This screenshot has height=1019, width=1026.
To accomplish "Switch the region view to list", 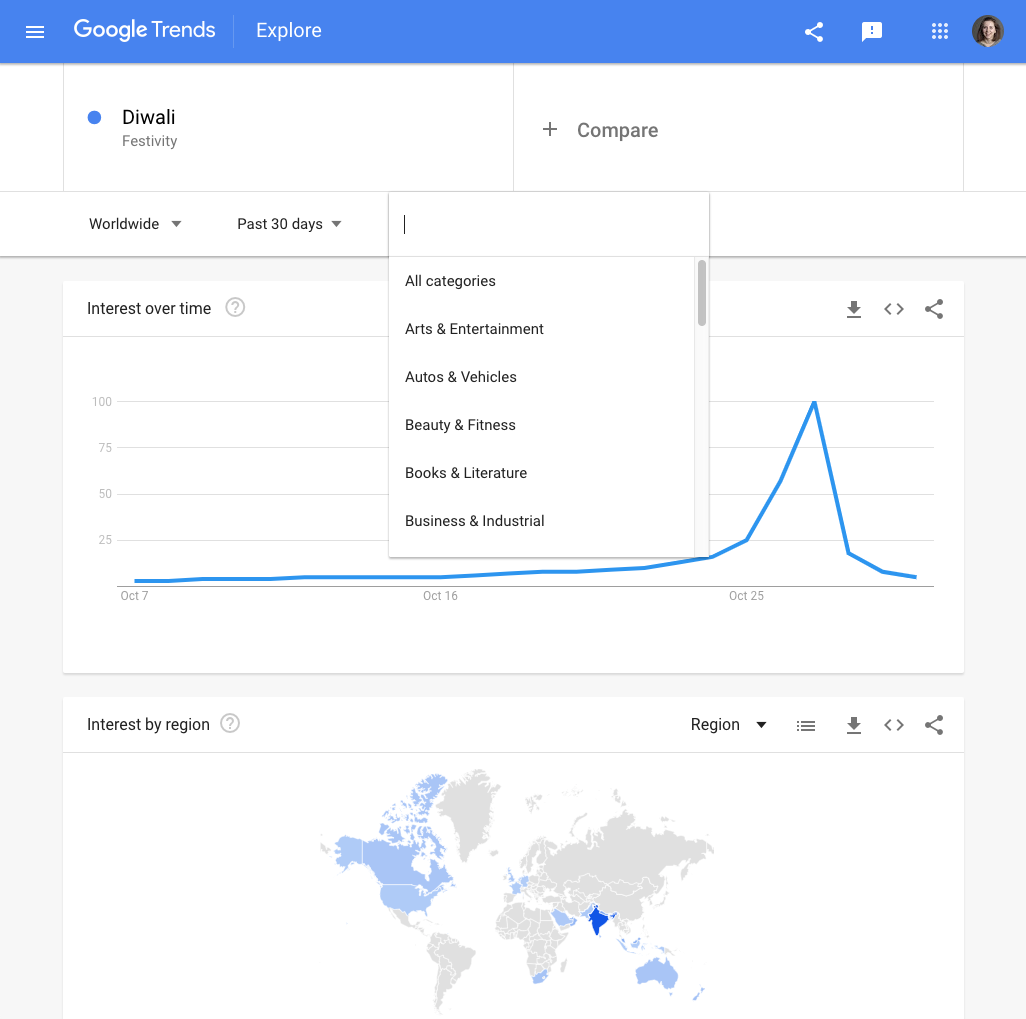I will coord(805,725).
